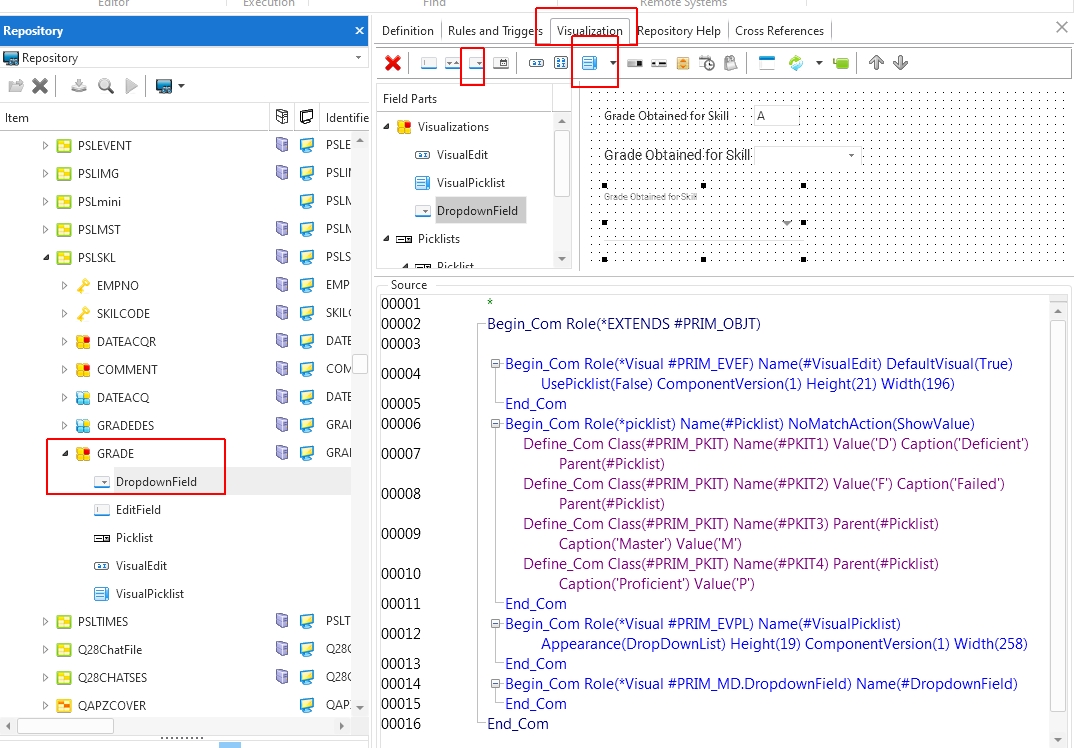Click the dropdown field visualization toolbar icon

[x=476, y=63]
